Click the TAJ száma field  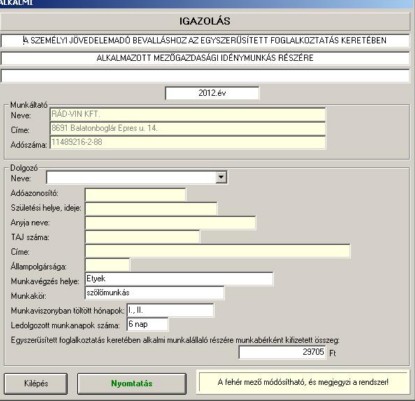pos(142,237)
